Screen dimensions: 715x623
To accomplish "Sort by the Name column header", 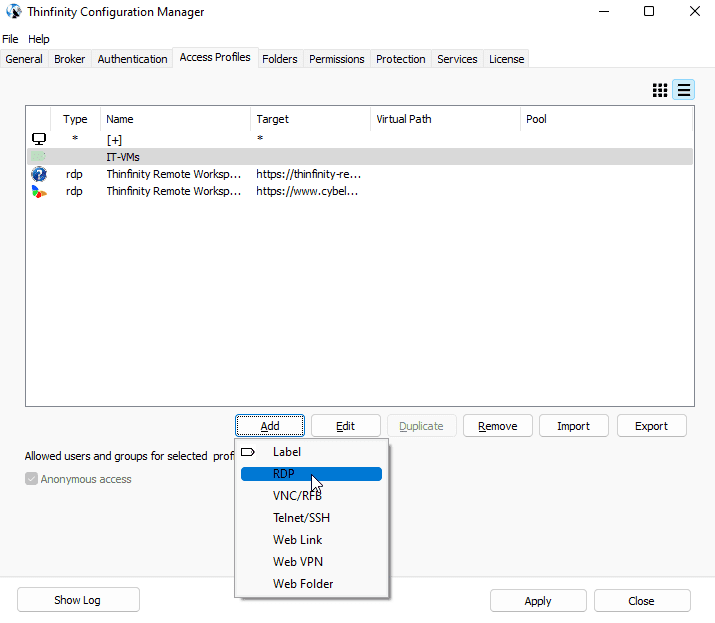I will tap(176, 119).
